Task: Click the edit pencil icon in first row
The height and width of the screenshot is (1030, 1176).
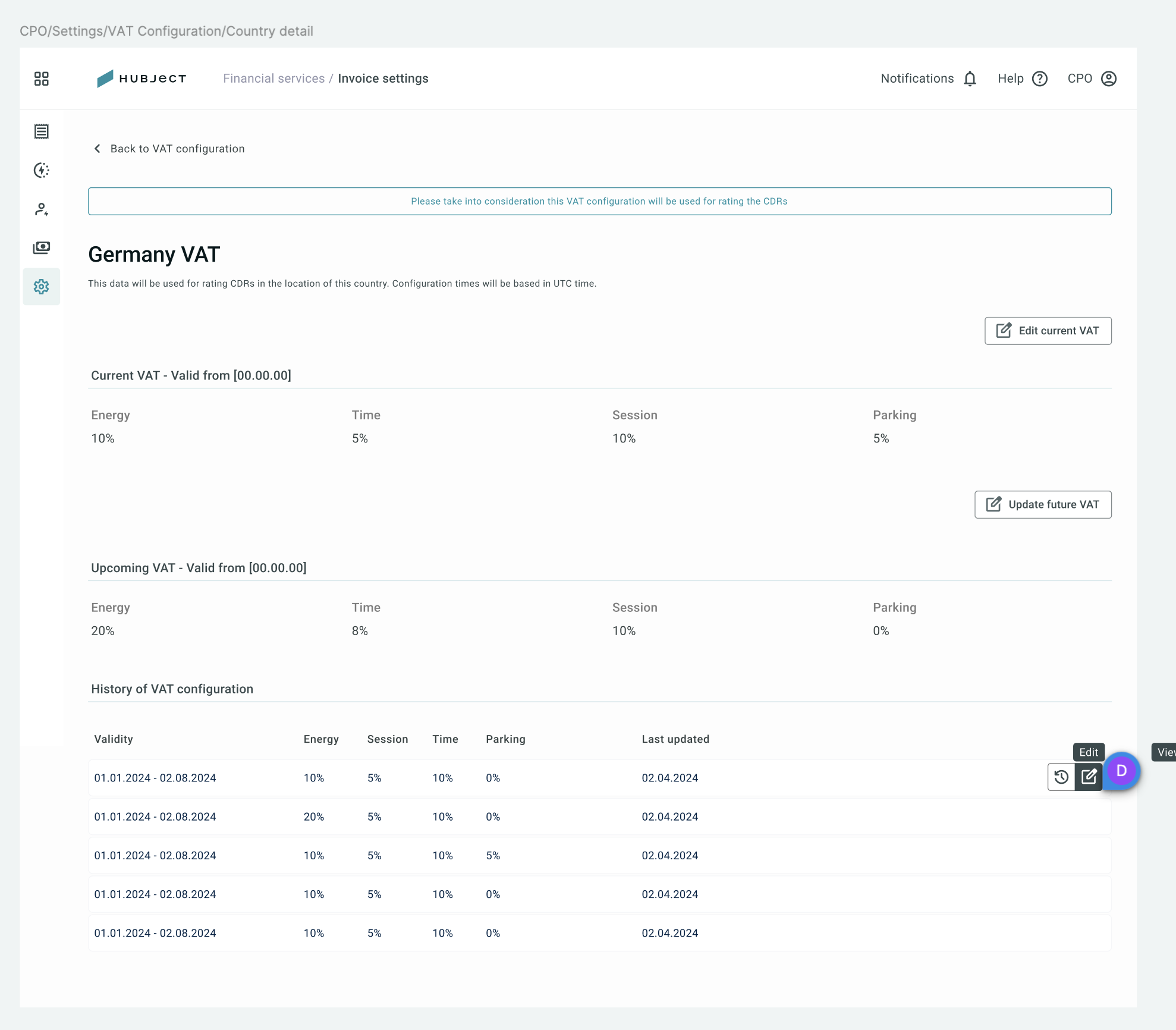Action: click(1089, 777)
